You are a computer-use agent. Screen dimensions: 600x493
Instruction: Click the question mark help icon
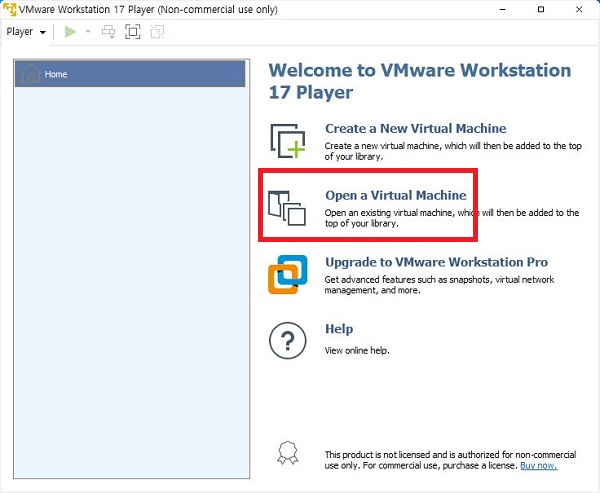point(288,340)
